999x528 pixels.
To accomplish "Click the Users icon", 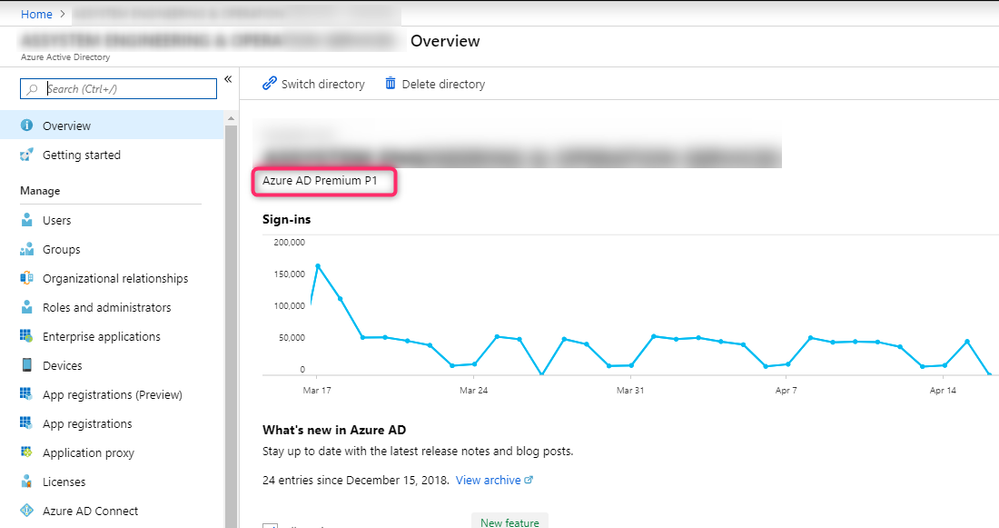I will [x=27, y=220].
